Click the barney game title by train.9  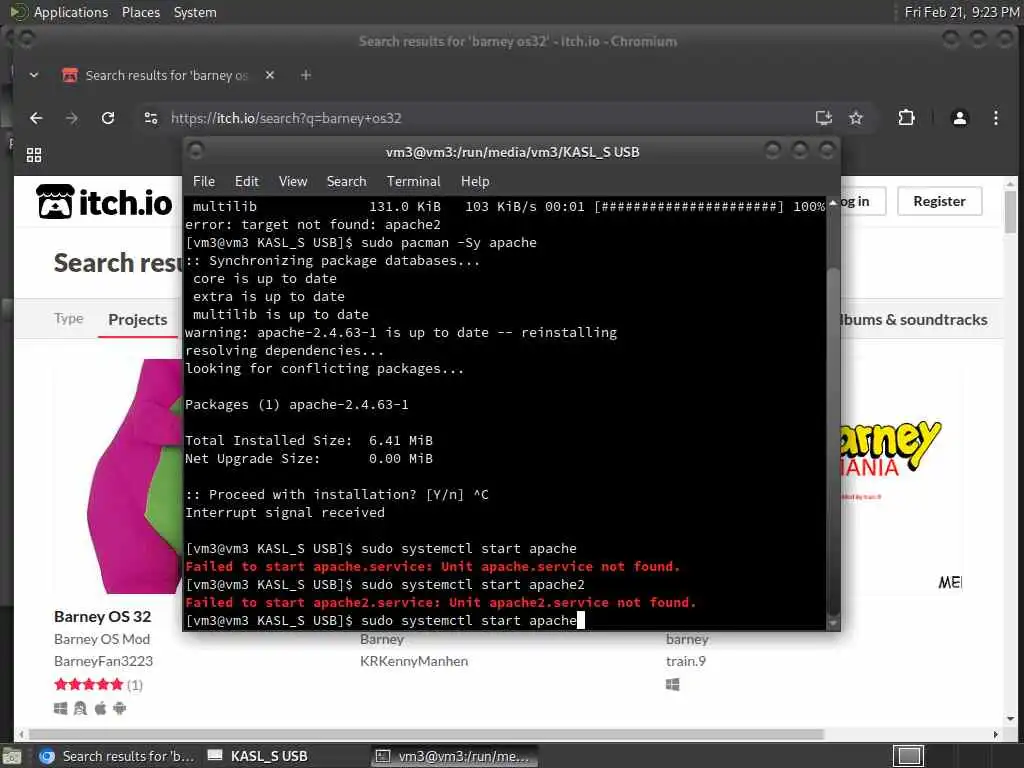687,639
